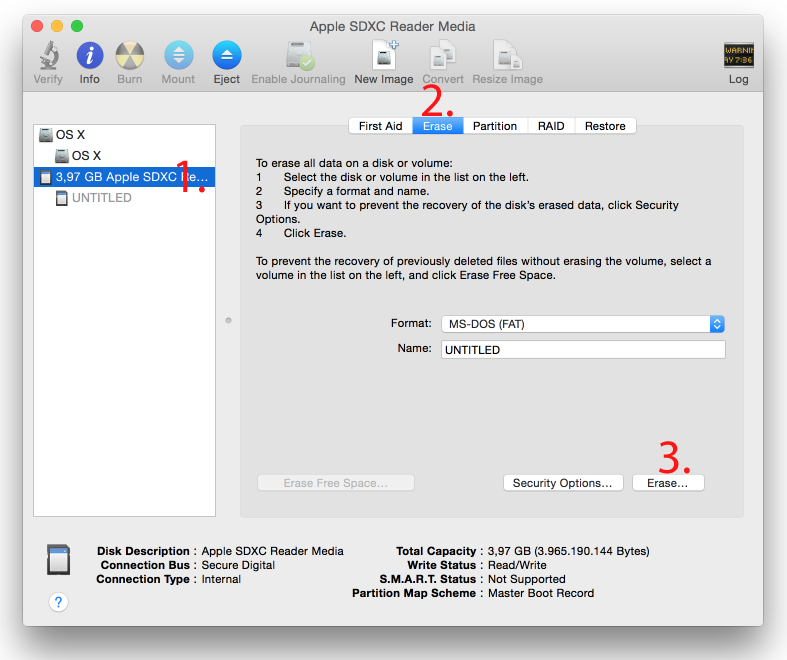Select the UNTITLED volume in sidebar
This screenshot has height=660, width=787.
124,198
